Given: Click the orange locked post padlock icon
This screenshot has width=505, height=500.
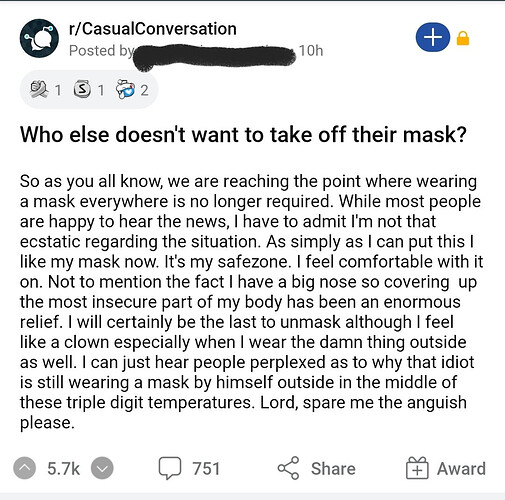Looking at the screenshot, I should pyautogui.click(x=463, y=38).
